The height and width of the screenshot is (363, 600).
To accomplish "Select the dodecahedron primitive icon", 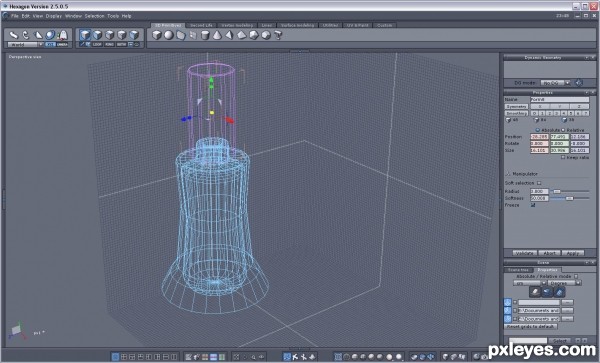I will (x=266, y=35).
